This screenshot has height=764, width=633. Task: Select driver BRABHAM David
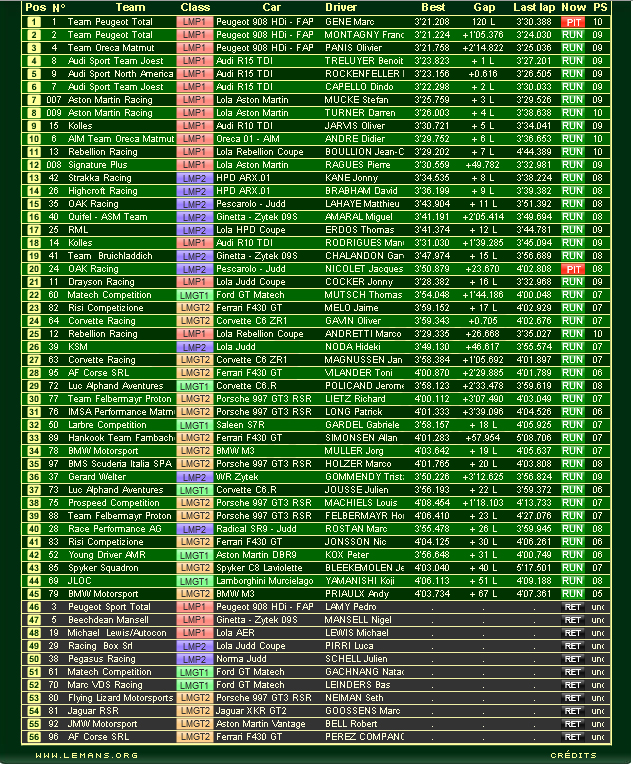coord(361,191)
